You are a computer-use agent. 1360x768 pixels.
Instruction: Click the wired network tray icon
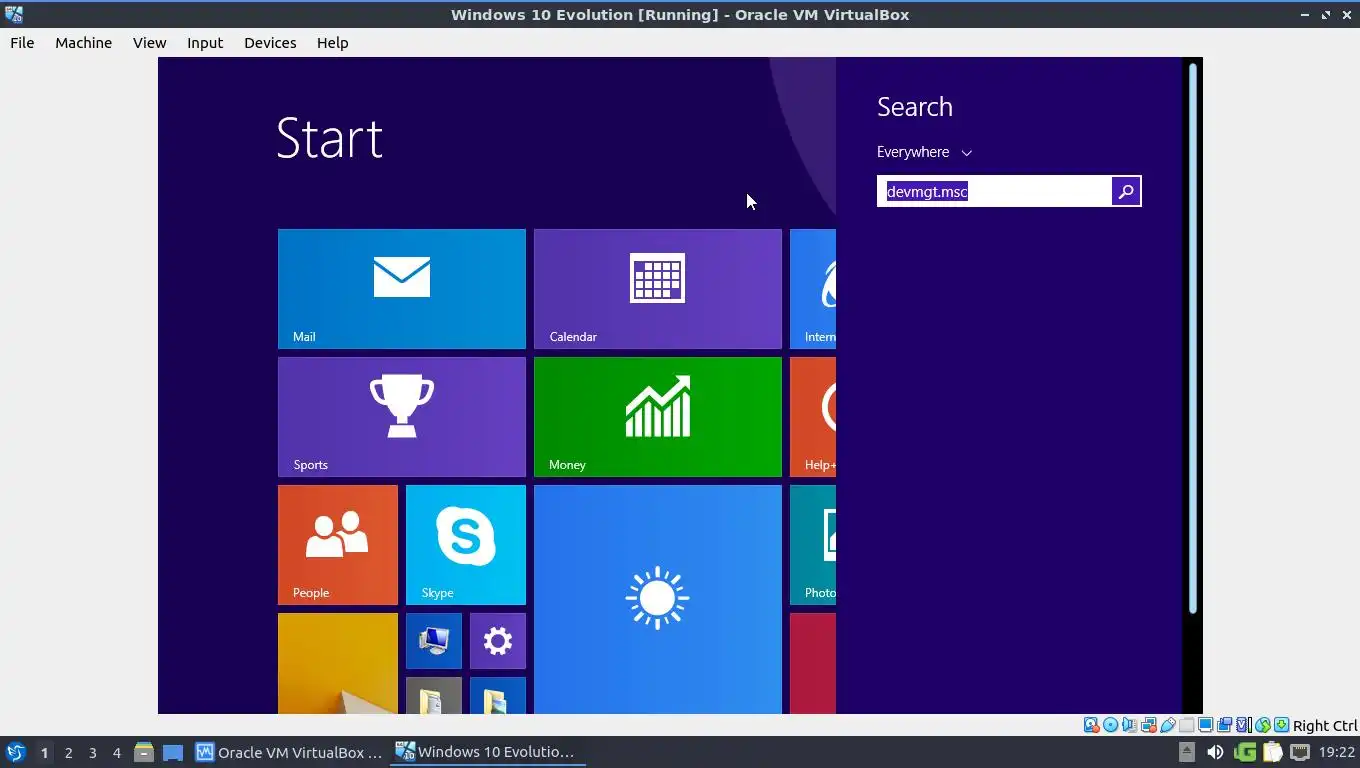(1300, 752)
